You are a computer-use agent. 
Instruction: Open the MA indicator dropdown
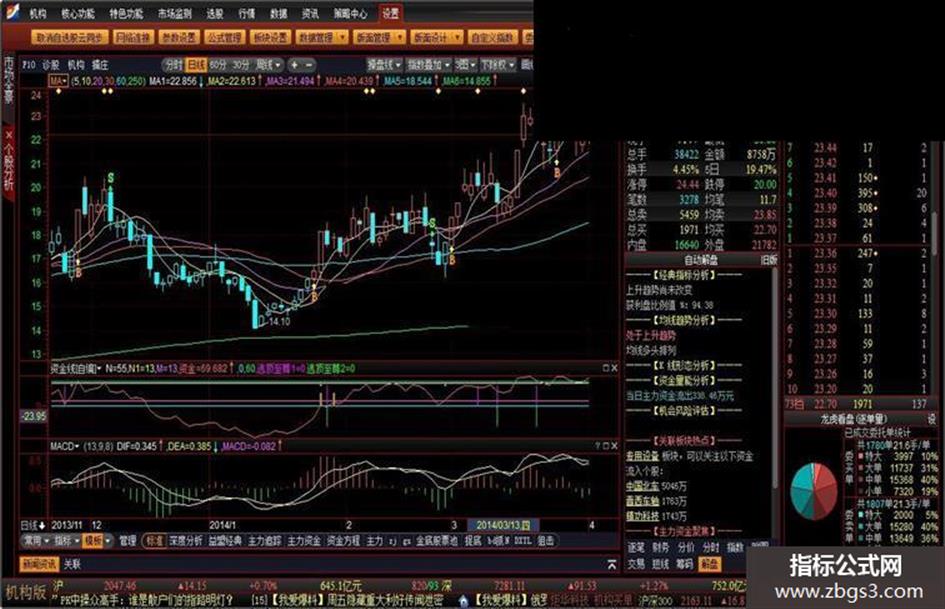coord(58,80)
